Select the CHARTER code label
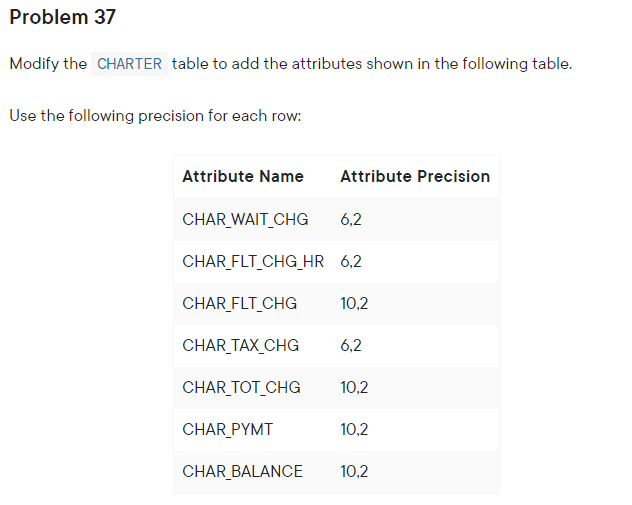The height and width of the screenshot is (505, 632). click(x=129, y=64)
